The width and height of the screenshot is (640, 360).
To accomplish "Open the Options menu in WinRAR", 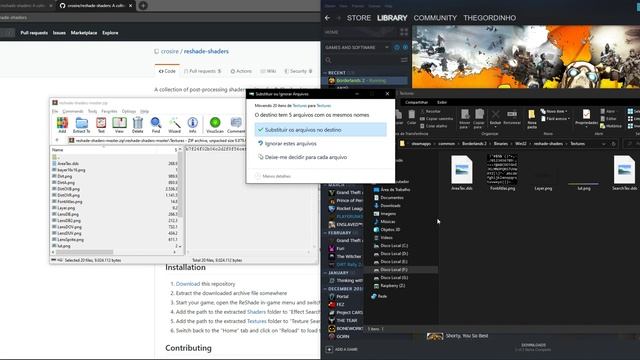I will click(129, 111).
